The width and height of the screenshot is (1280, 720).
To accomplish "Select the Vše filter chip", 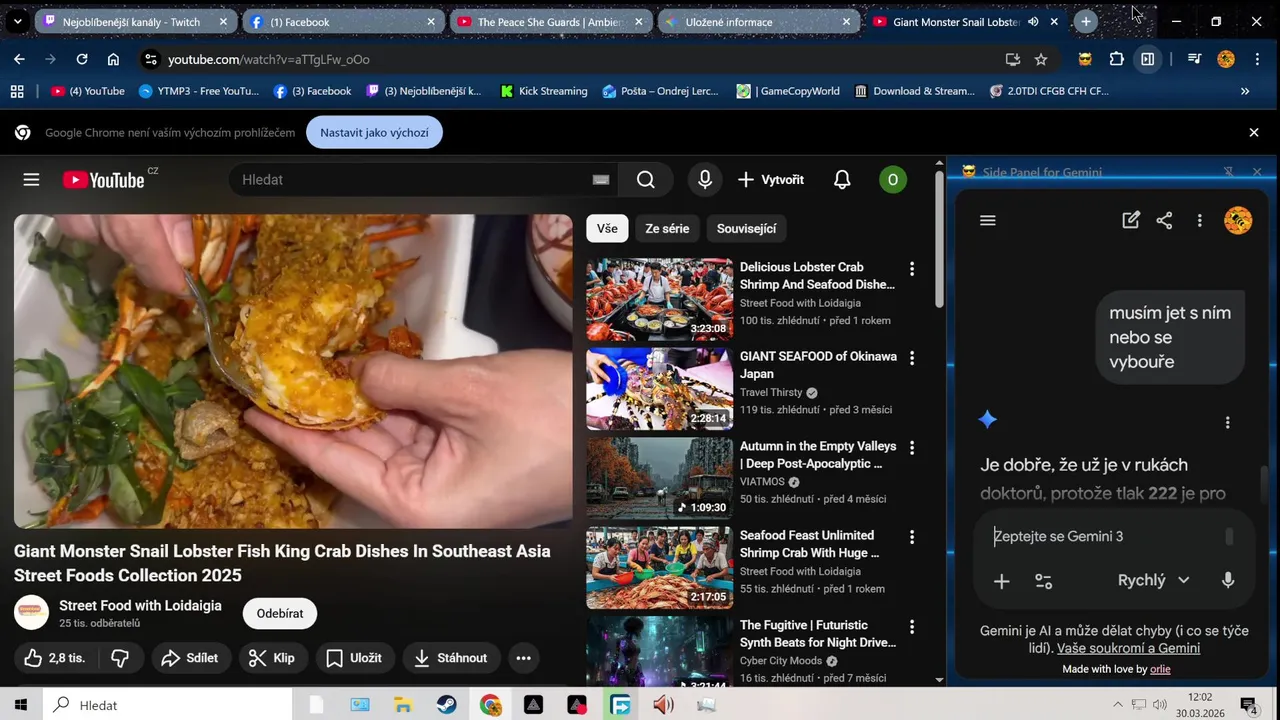I will pyautogui.click(x=607, y=228).
